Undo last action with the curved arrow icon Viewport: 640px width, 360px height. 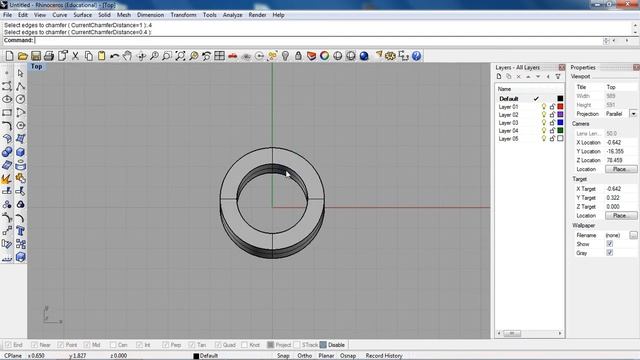(115, 56)
